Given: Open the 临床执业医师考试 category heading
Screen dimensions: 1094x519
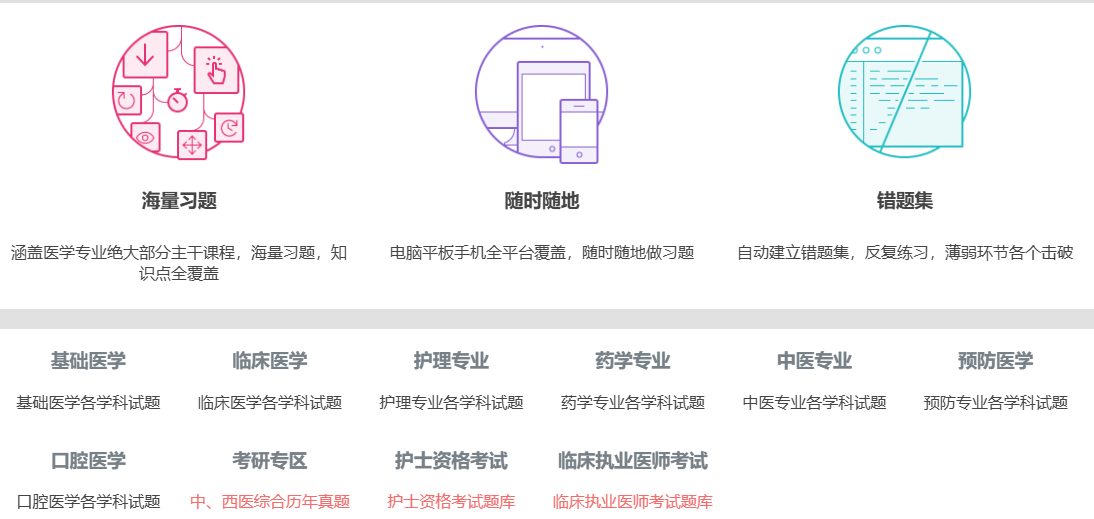Looking at the screenshot, I should 633,461.
